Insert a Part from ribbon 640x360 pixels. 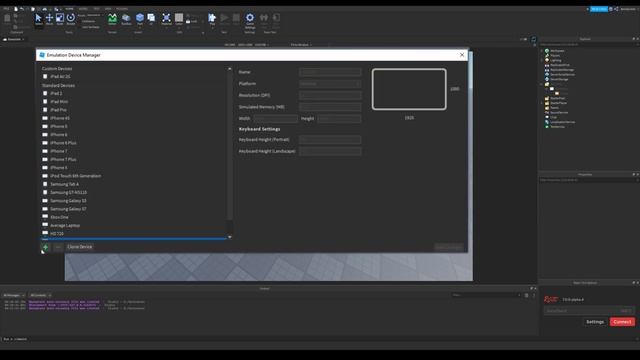140,19
